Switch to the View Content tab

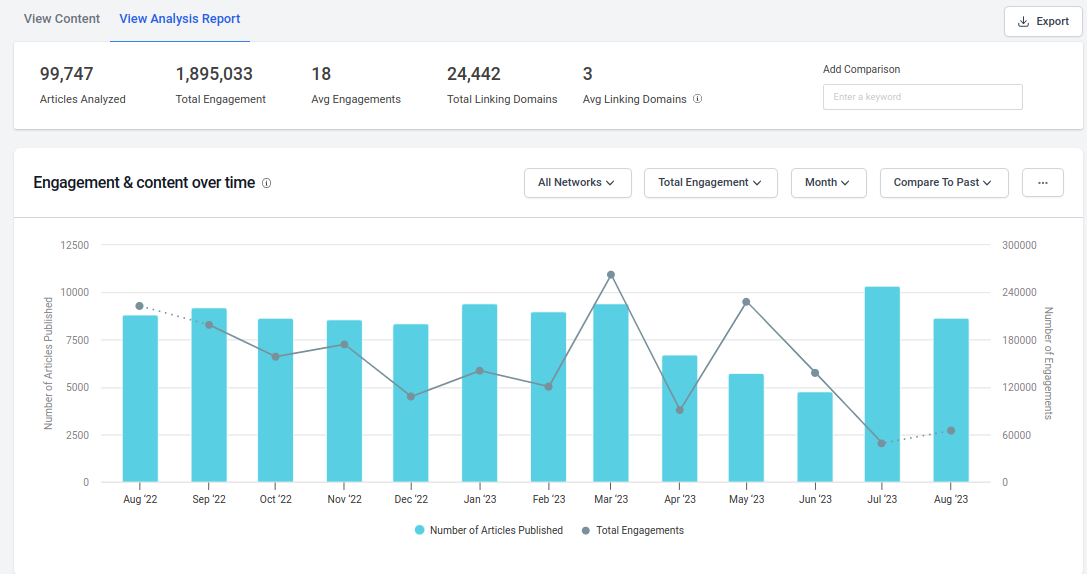click(x=62, y=19)
